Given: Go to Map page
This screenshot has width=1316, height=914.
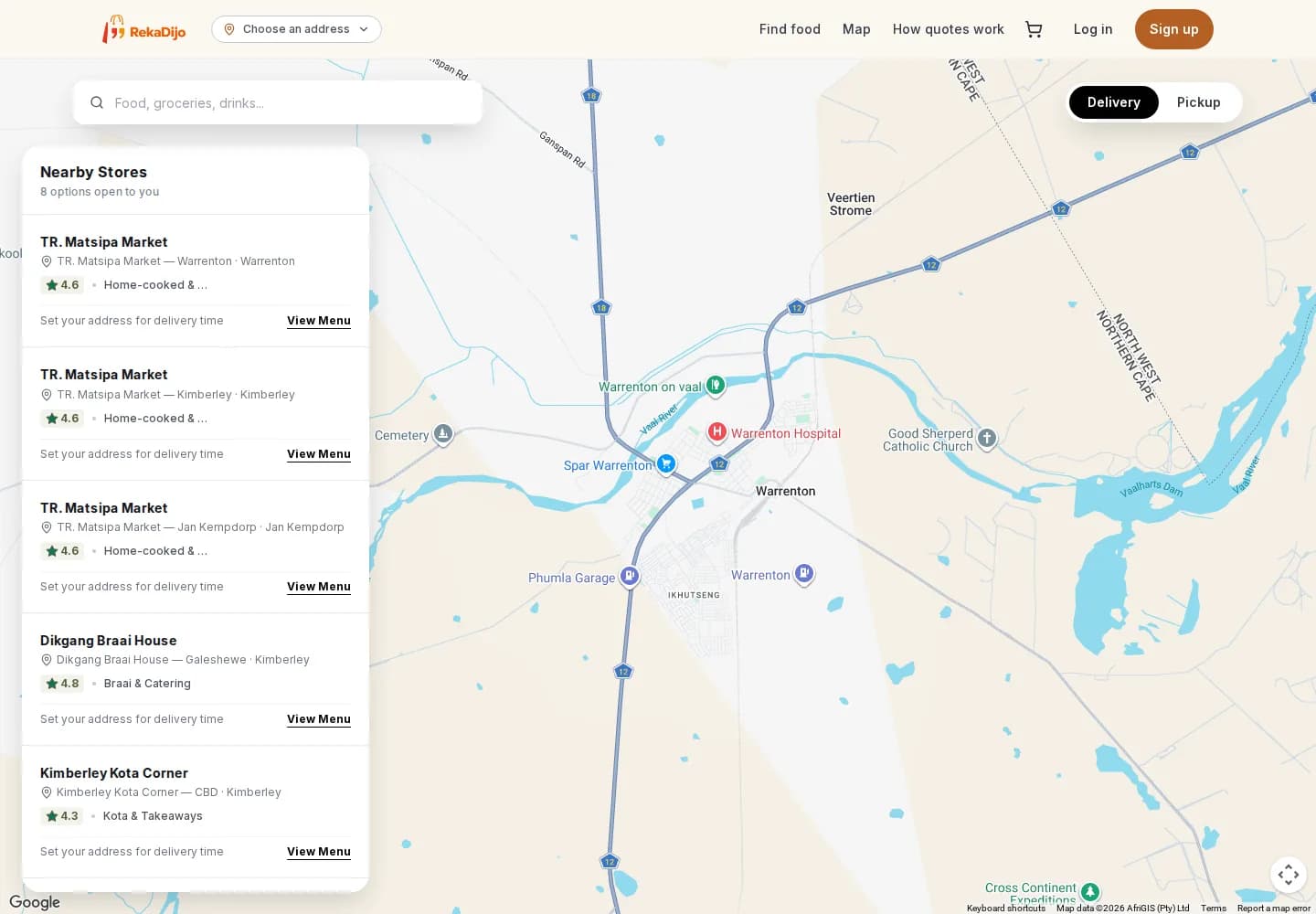Looking at the screenshot, I should click(856, 29).
